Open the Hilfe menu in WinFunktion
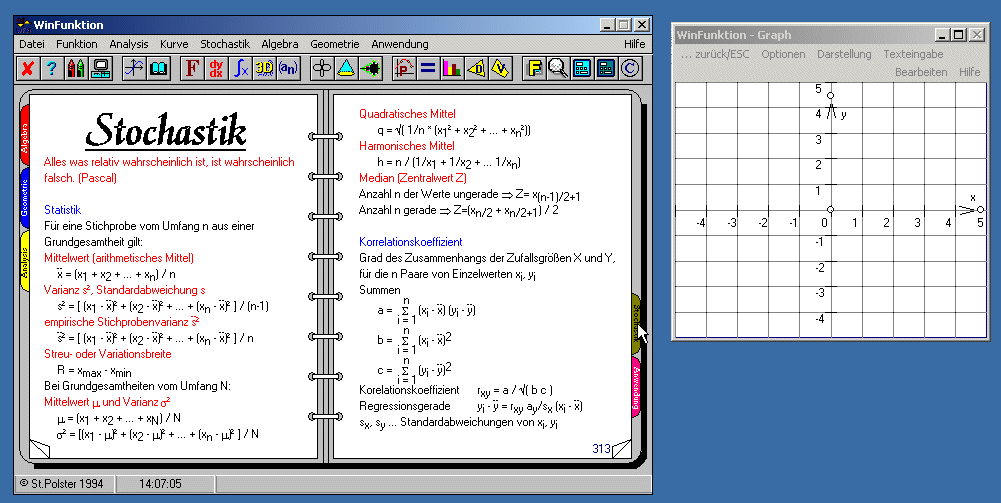Viewport: 1001px width, 503px height. [635, 44]
